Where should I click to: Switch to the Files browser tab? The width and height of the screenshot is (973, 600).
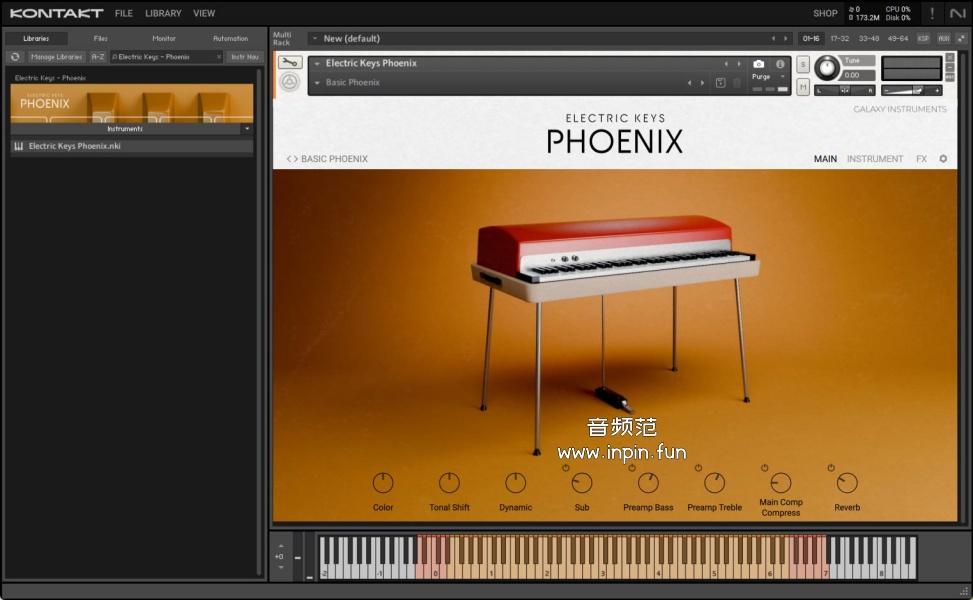click(x=101, y=38)
